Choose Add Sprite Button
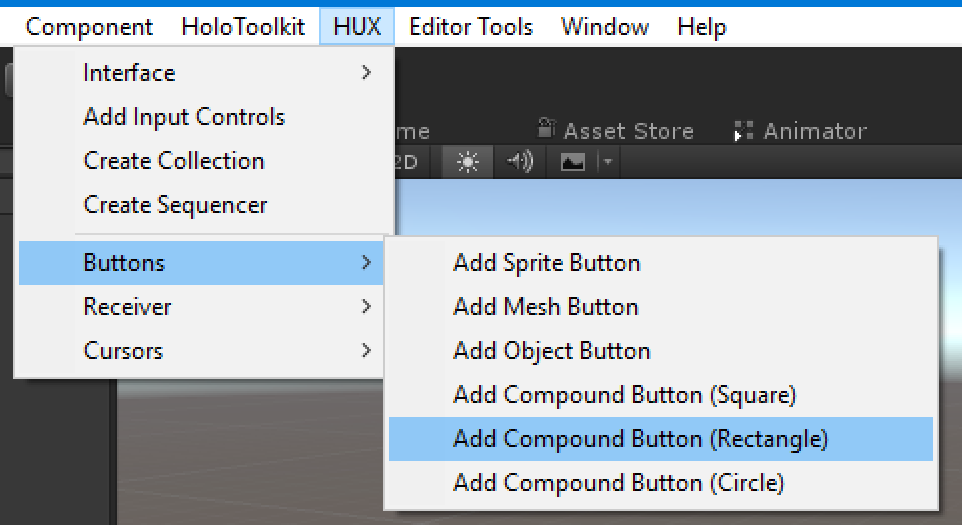 [x=661, y=262]
